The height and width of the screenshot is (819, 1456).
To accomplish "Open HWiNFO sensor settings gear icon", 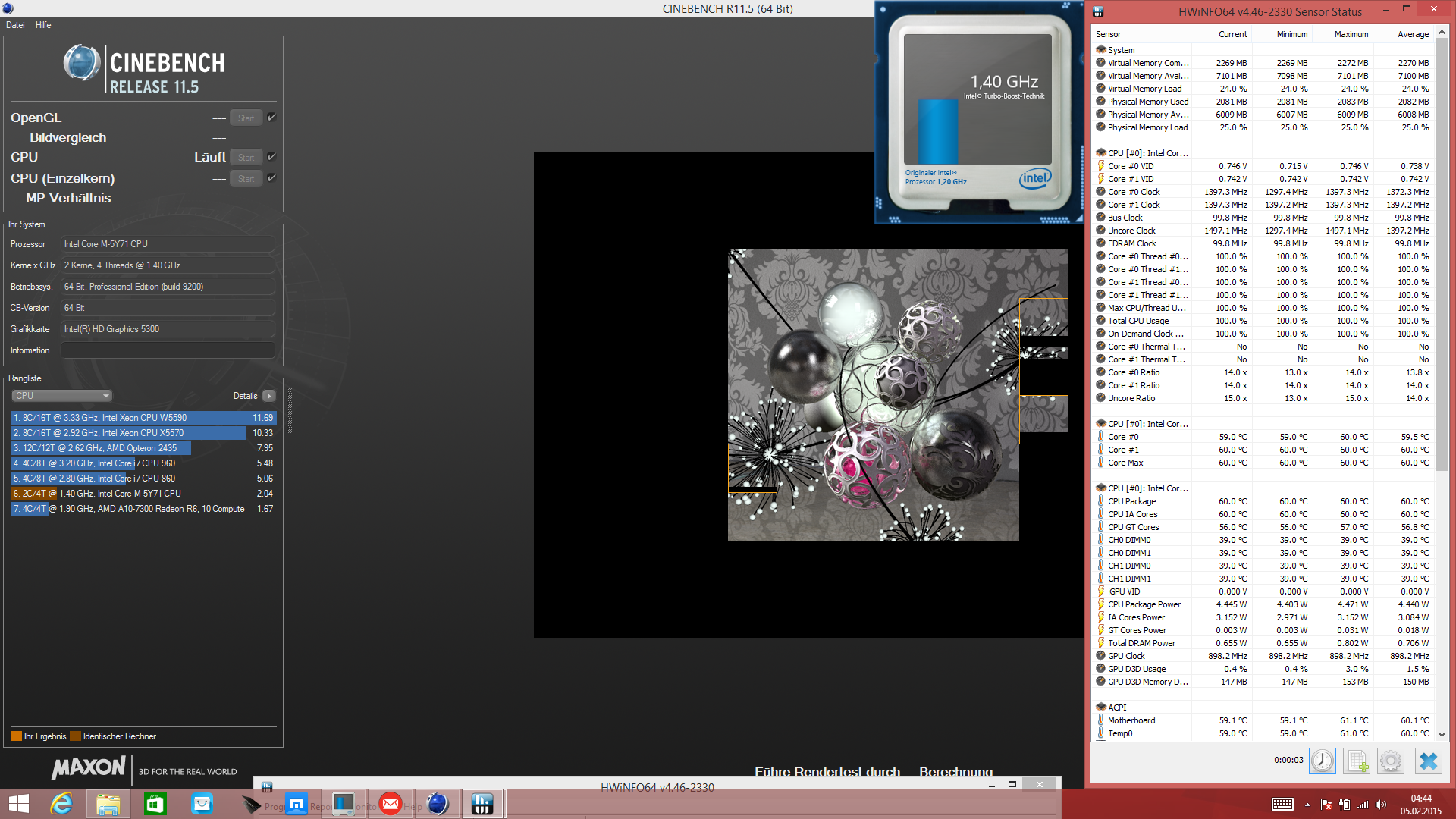I will [1391, 761].
